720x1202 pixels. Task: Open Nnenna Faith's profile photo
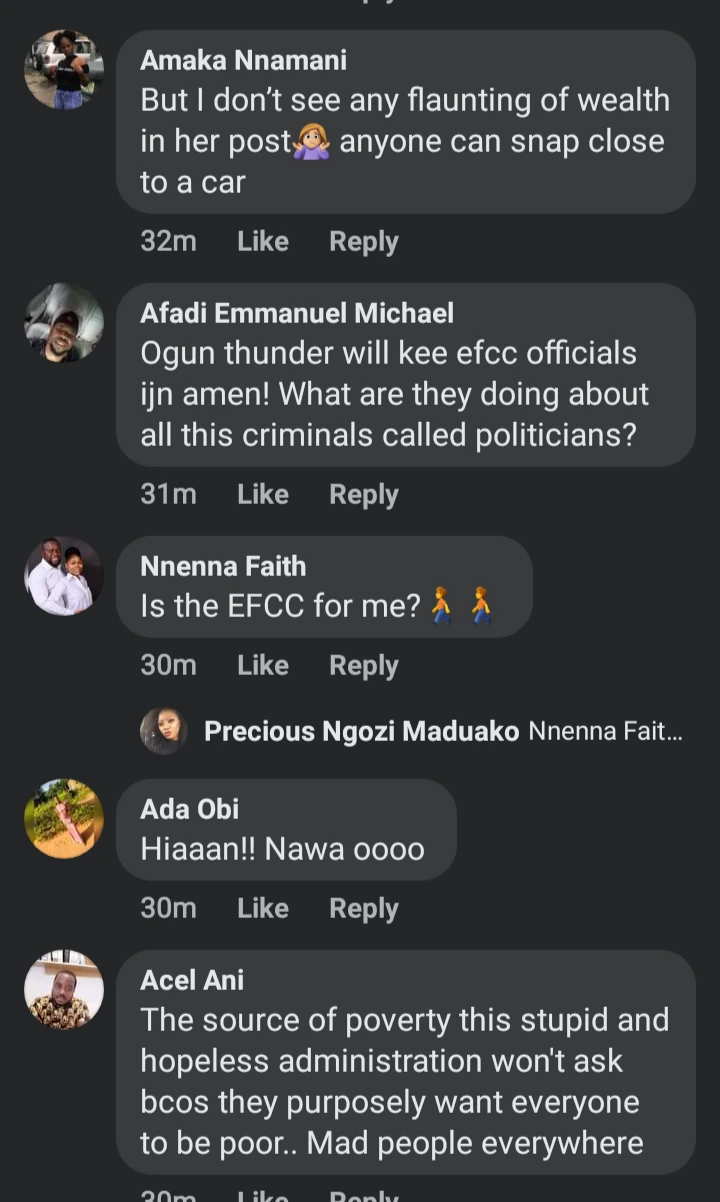point(64,576)
